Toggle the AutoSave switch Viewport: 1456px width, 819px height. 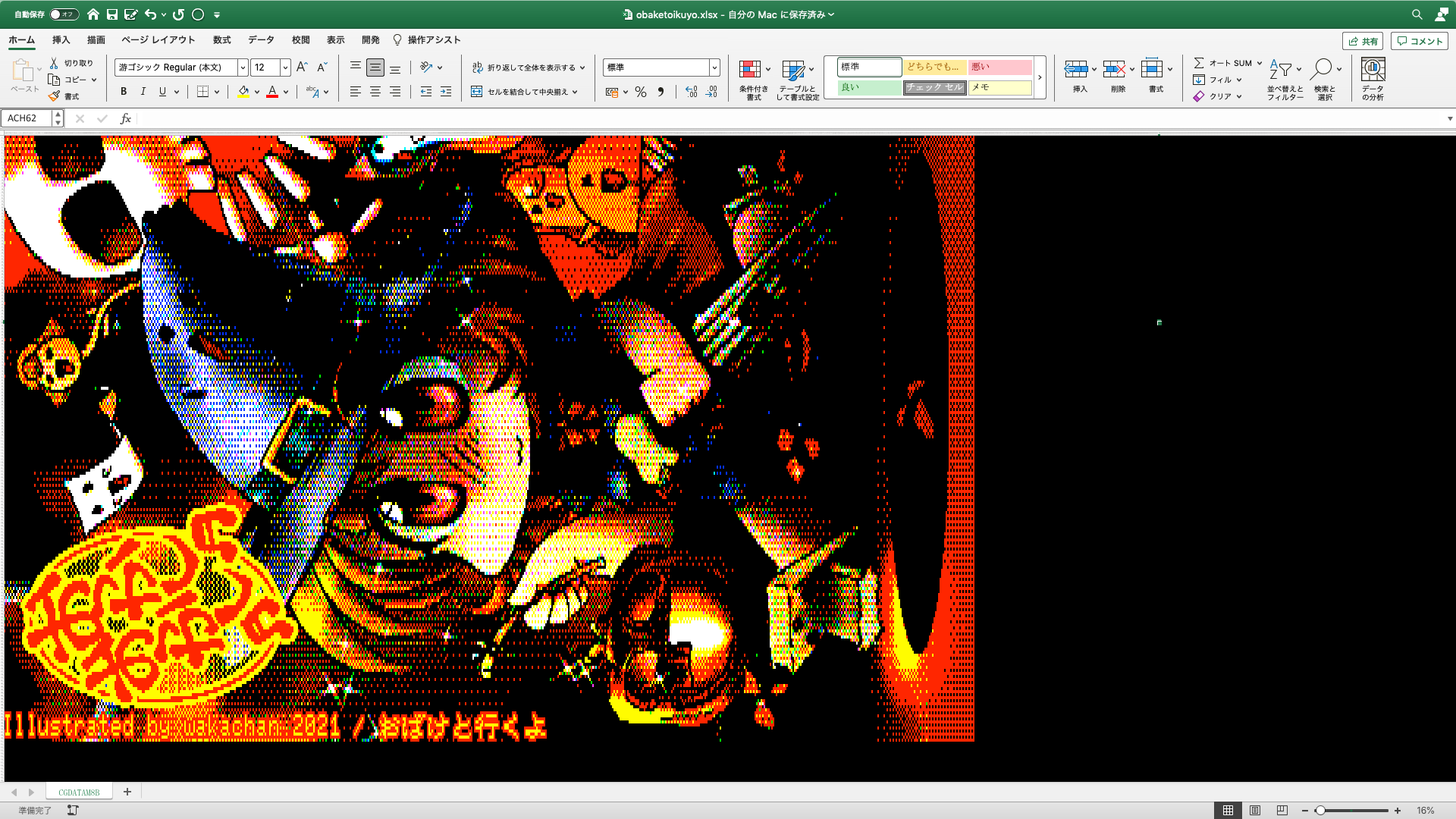point(64,14)
